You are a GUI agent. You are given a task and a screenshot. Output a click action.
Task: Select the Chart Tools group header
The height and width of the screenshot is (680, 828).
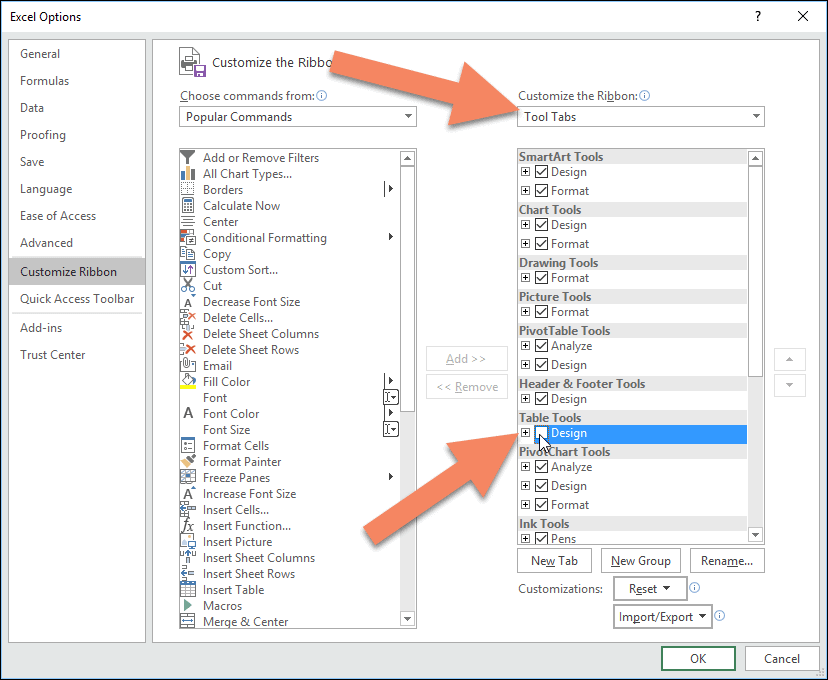[632, 210]
